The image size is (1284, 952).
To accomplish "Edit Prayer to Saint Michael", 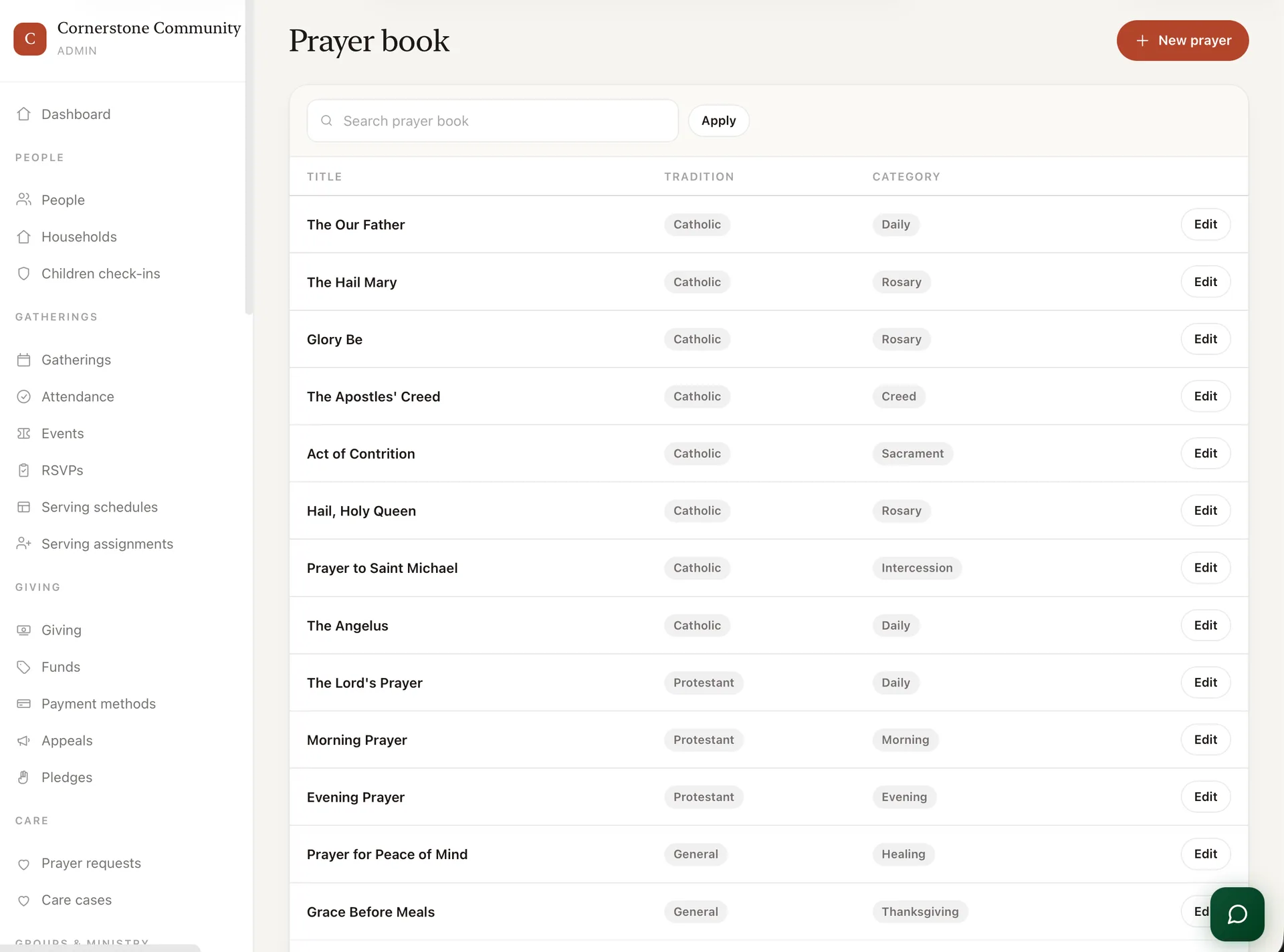I will click(x=1205, y=568).
